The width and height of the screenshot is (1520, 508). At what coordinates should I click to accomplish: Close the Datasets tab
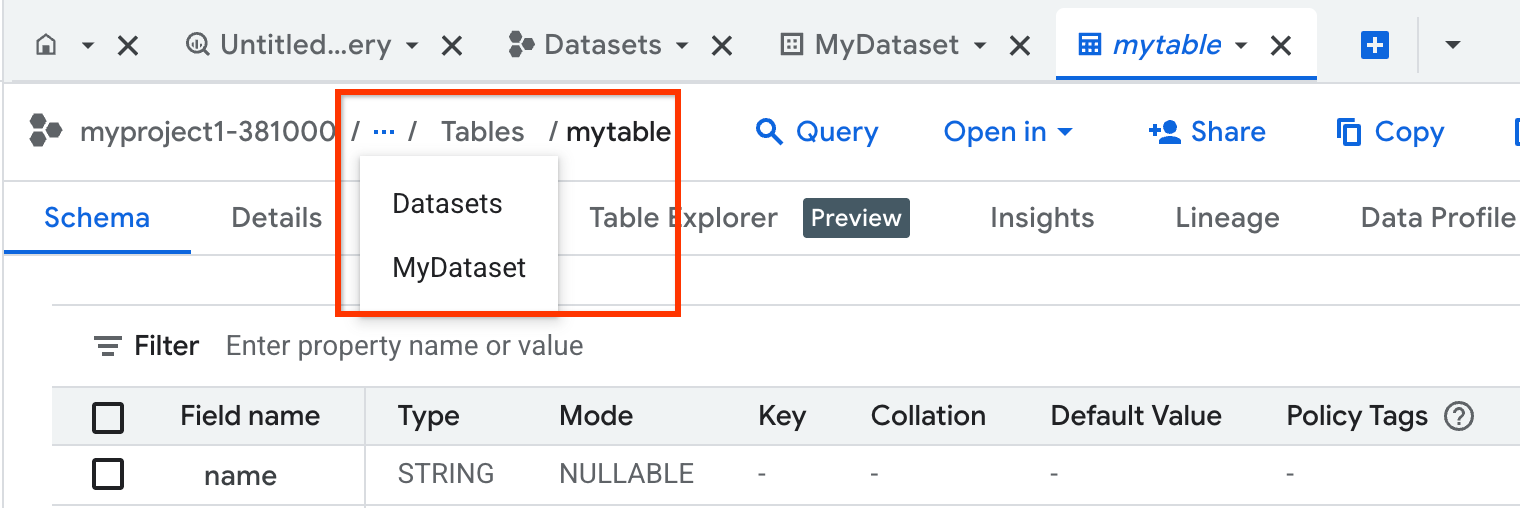click(x=721, y=45)
